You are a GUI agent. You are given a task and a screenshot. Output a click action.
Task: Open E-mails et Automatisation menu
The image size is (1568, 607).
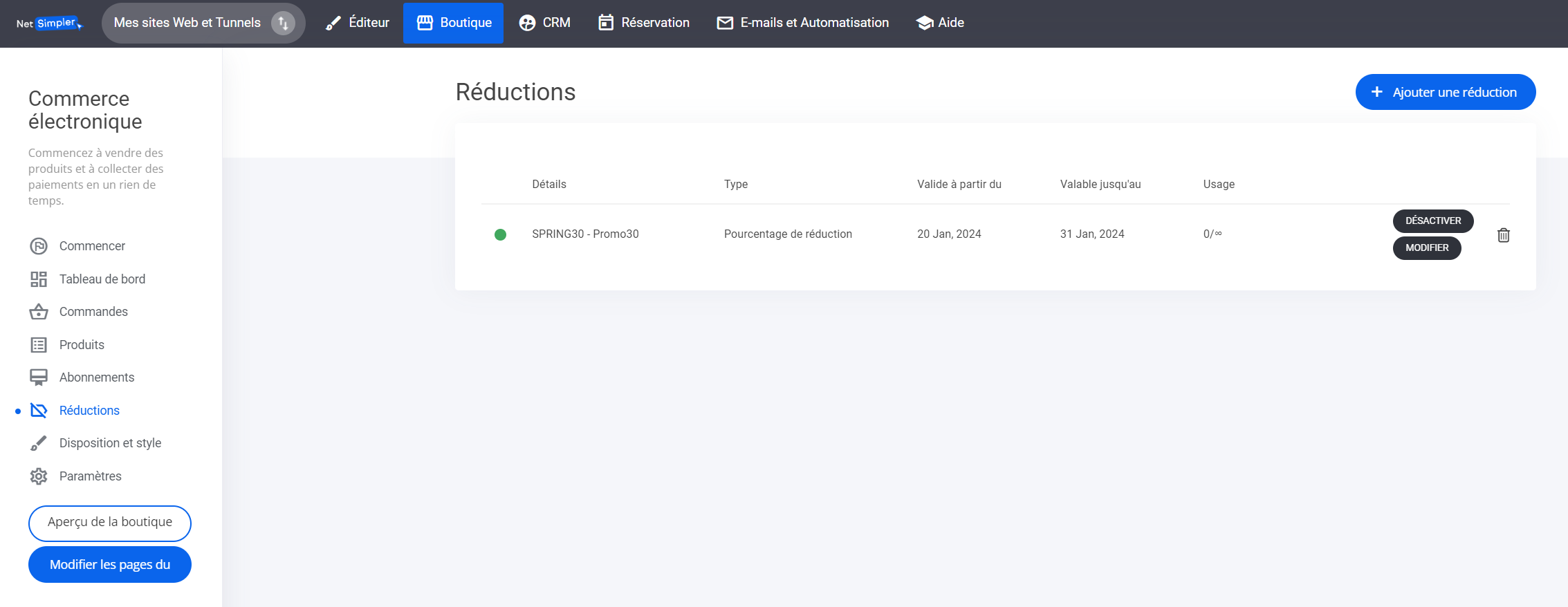[803, 23]
